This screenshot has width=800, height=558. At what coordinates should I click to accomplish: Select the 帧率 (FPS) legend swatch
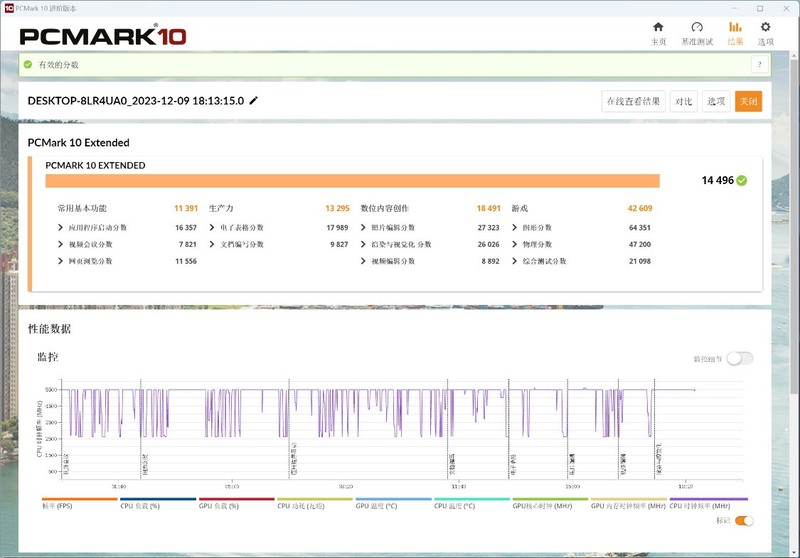pyautogui.click(x=80, y=499)
